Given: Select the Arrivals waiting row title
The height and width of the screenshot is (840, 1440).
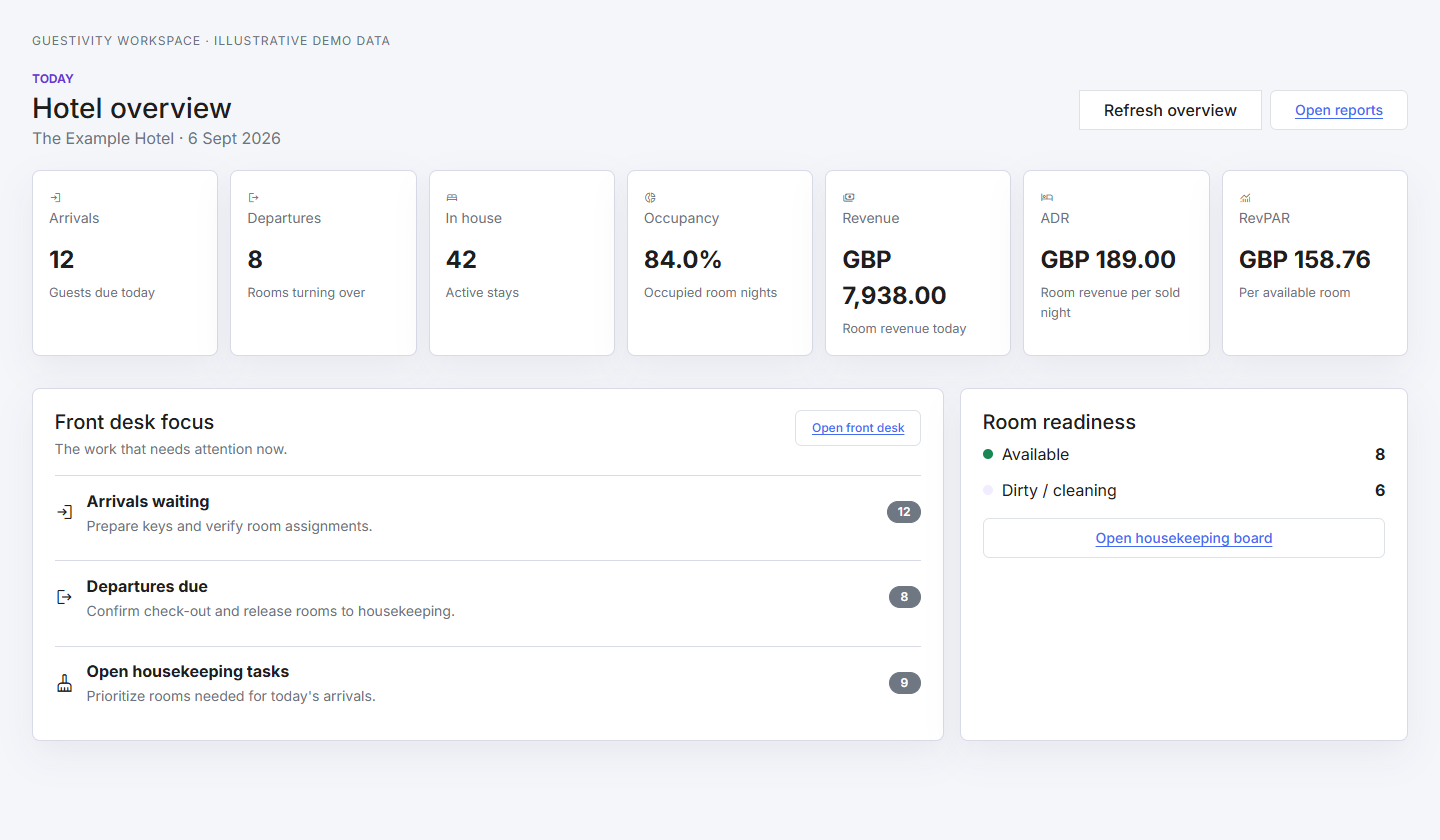Looking at the screenshot, I should [148, 502].
